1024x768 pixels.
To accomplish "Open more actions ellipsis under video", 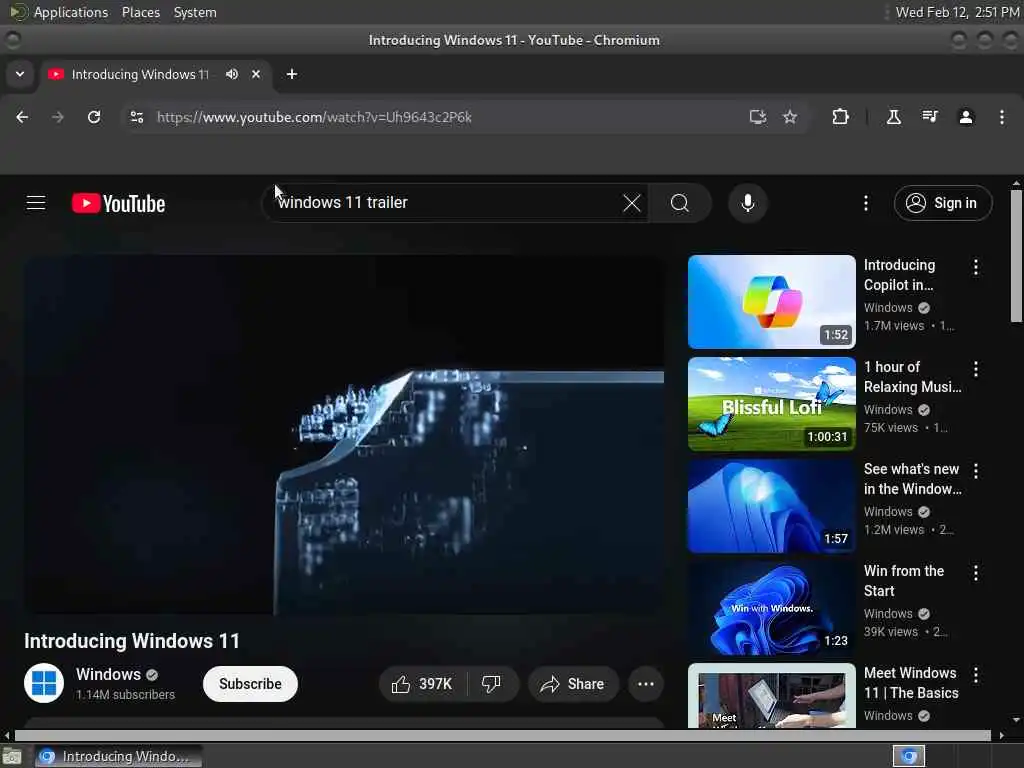I will pos(646,684).
